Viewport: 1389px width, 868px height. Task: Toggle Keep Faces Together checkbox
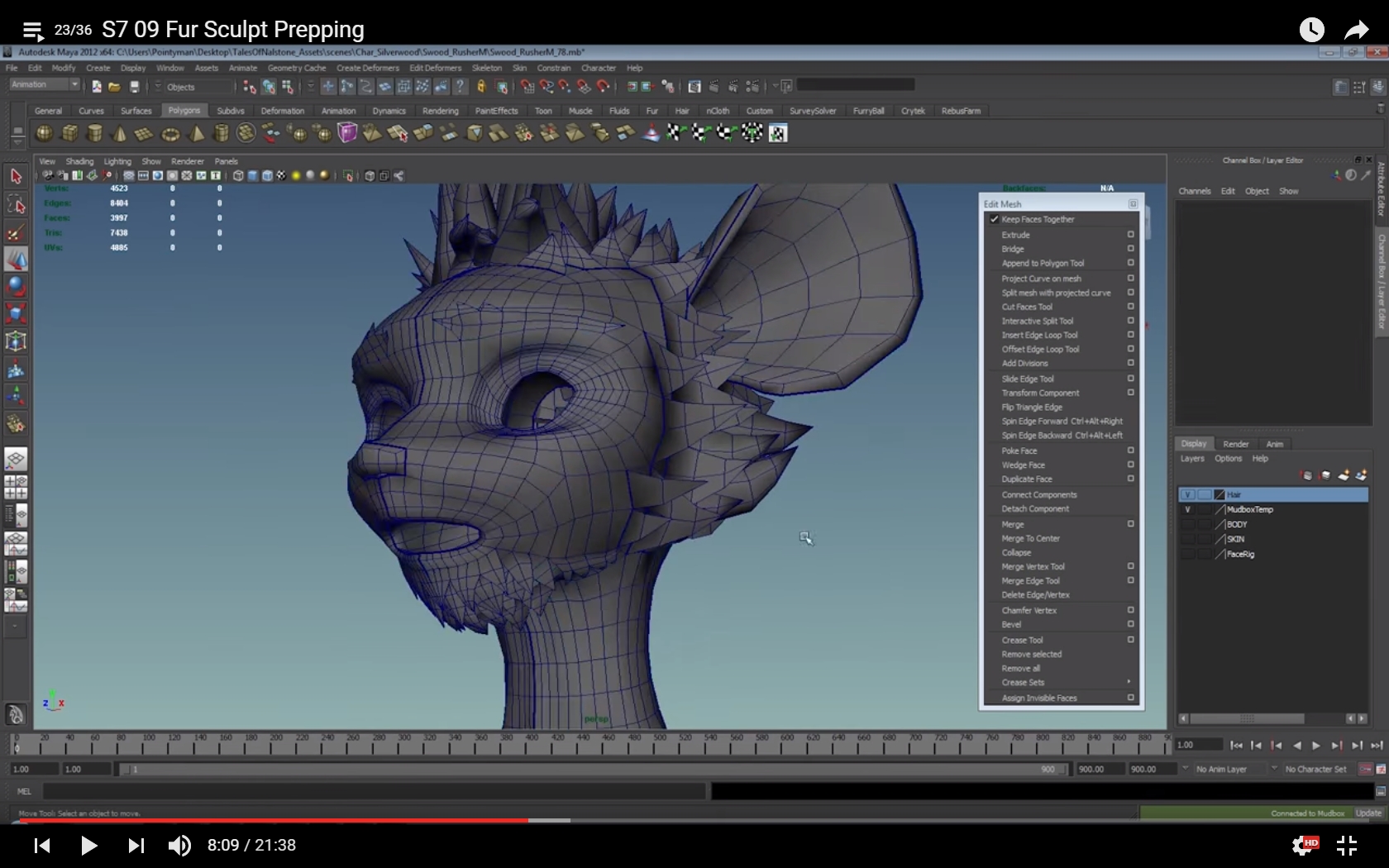tap(995, 219)
